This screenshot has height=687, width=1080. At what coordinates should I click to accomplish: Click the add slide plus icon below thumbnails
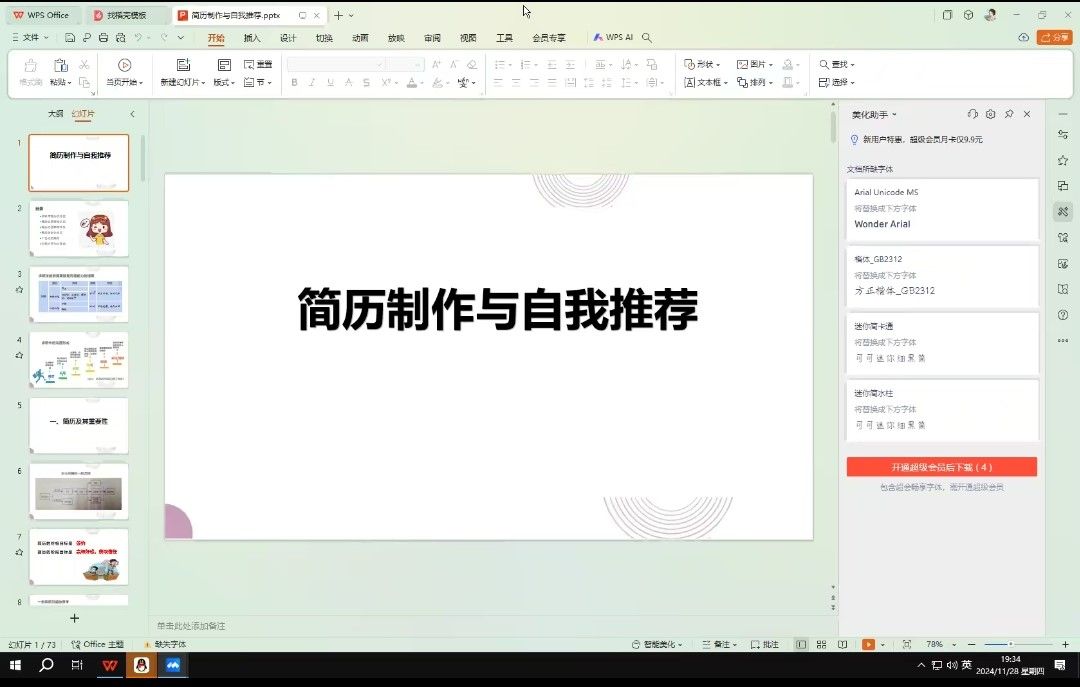coord(74,619)
